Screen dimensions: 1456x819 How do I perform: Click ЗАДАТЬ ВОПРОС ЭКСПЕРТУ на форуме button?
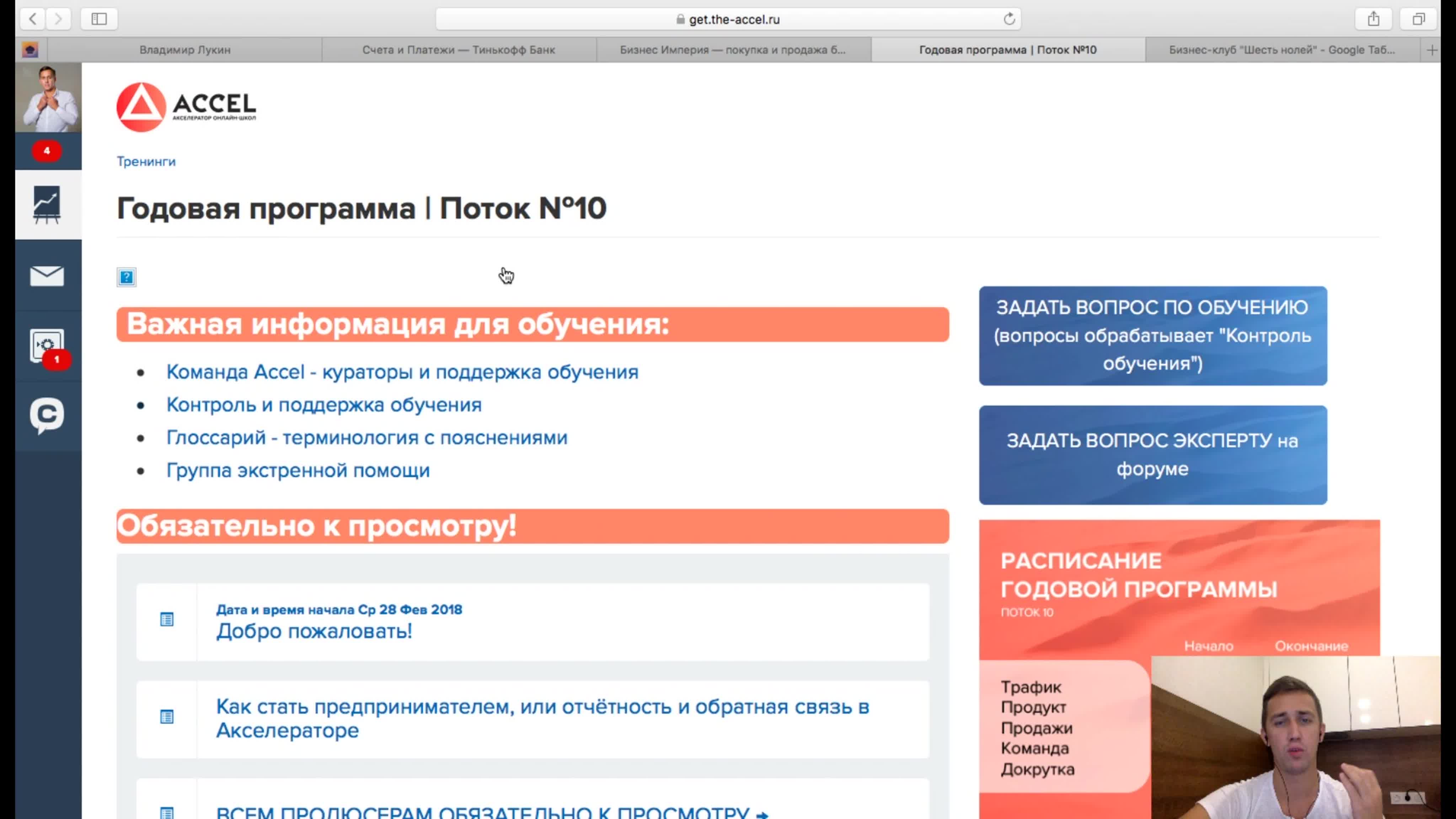(x=1153, y=455)
